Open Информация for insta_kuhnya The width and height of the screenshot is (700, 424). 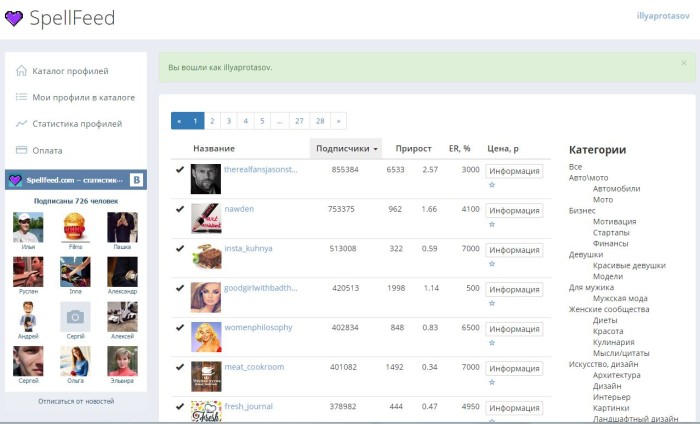(514, 250)
